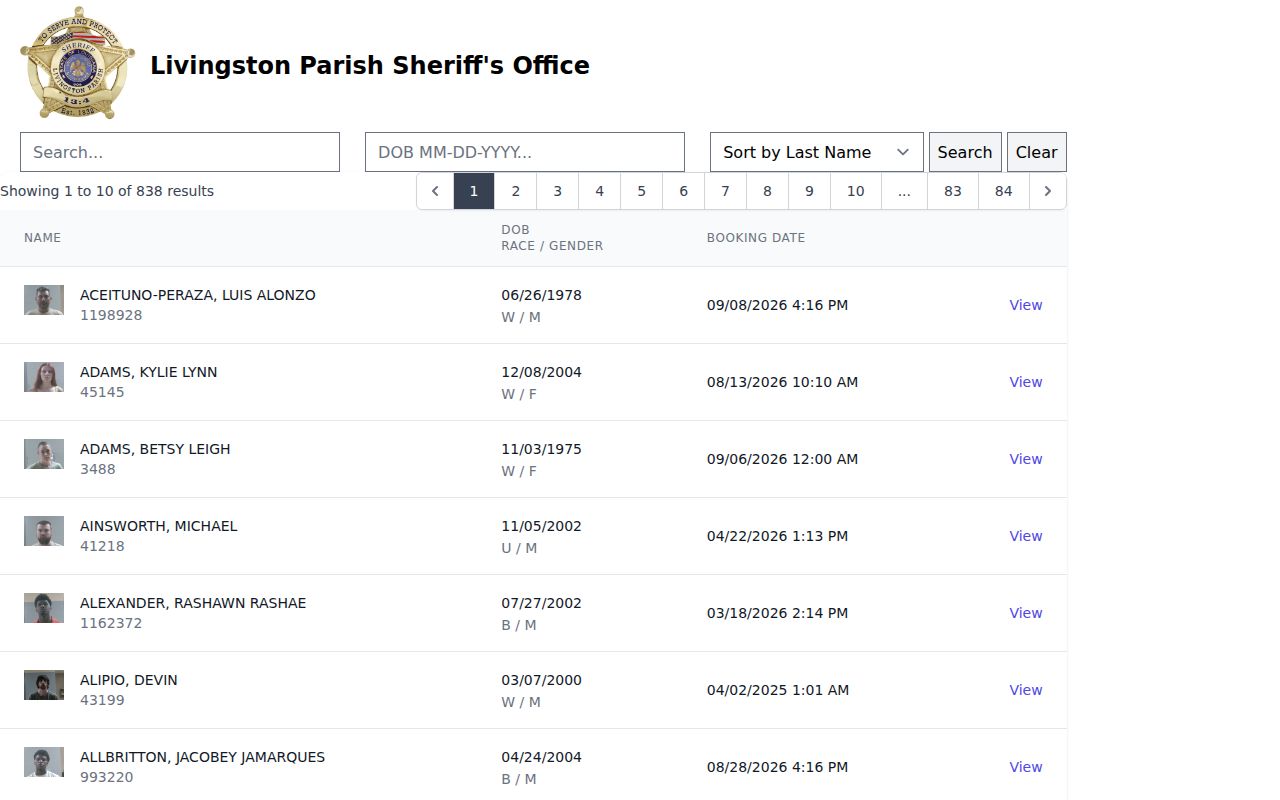1280x800 pixels.
Task: Go to page 9
Action: [810, 191]
